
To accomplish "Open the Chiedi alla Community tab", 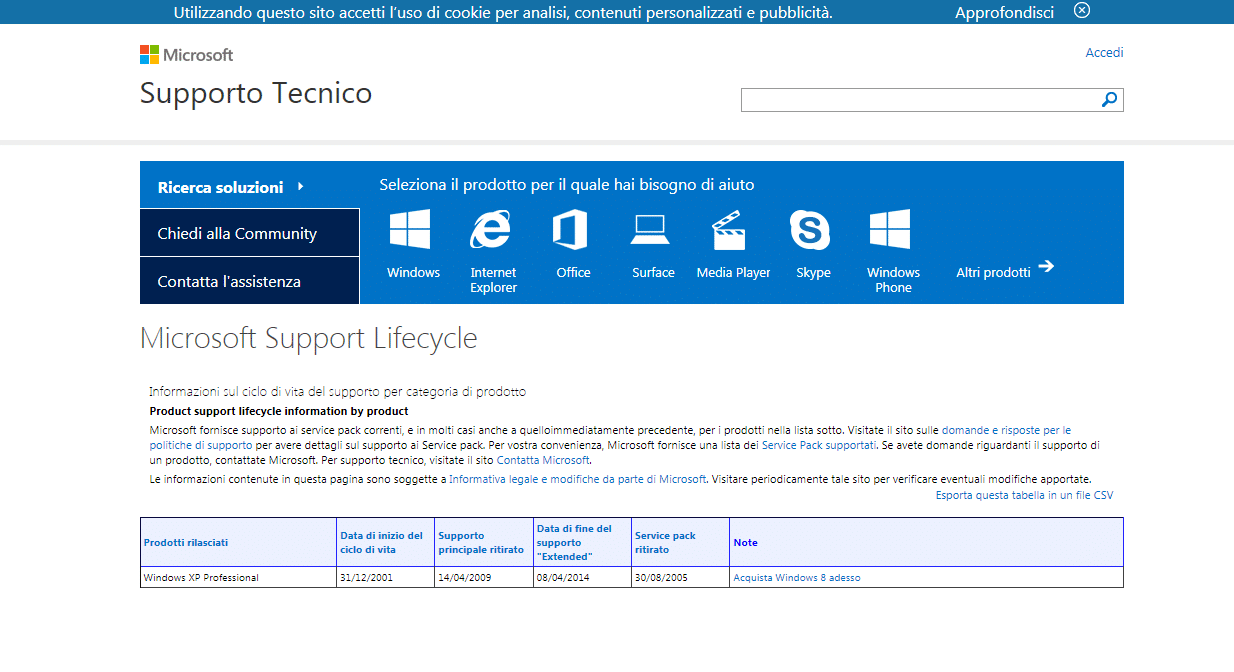I will pyautogui.click(x=249, y=233).
